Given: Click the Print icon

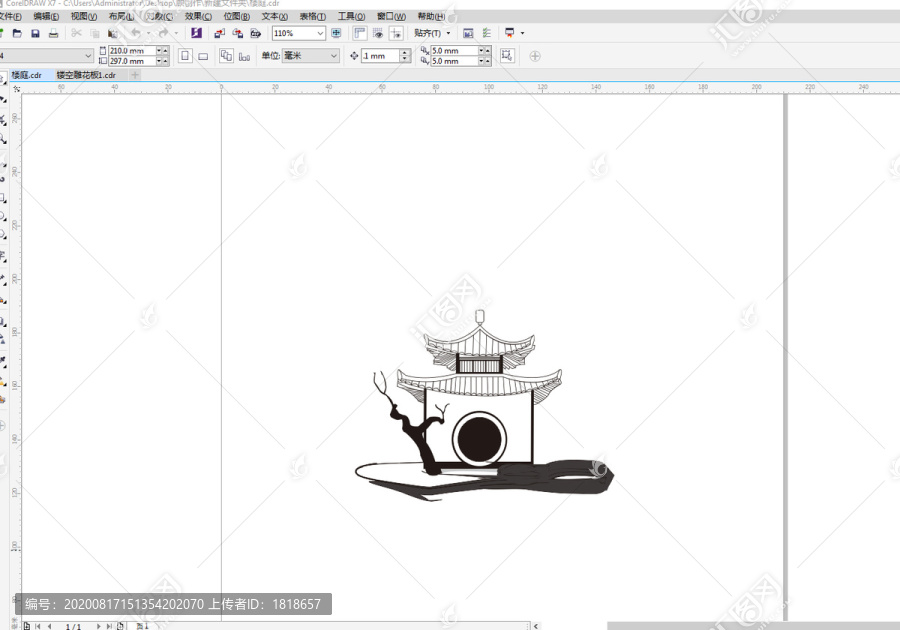Looking at the screenshot, I should coord(53,33).
